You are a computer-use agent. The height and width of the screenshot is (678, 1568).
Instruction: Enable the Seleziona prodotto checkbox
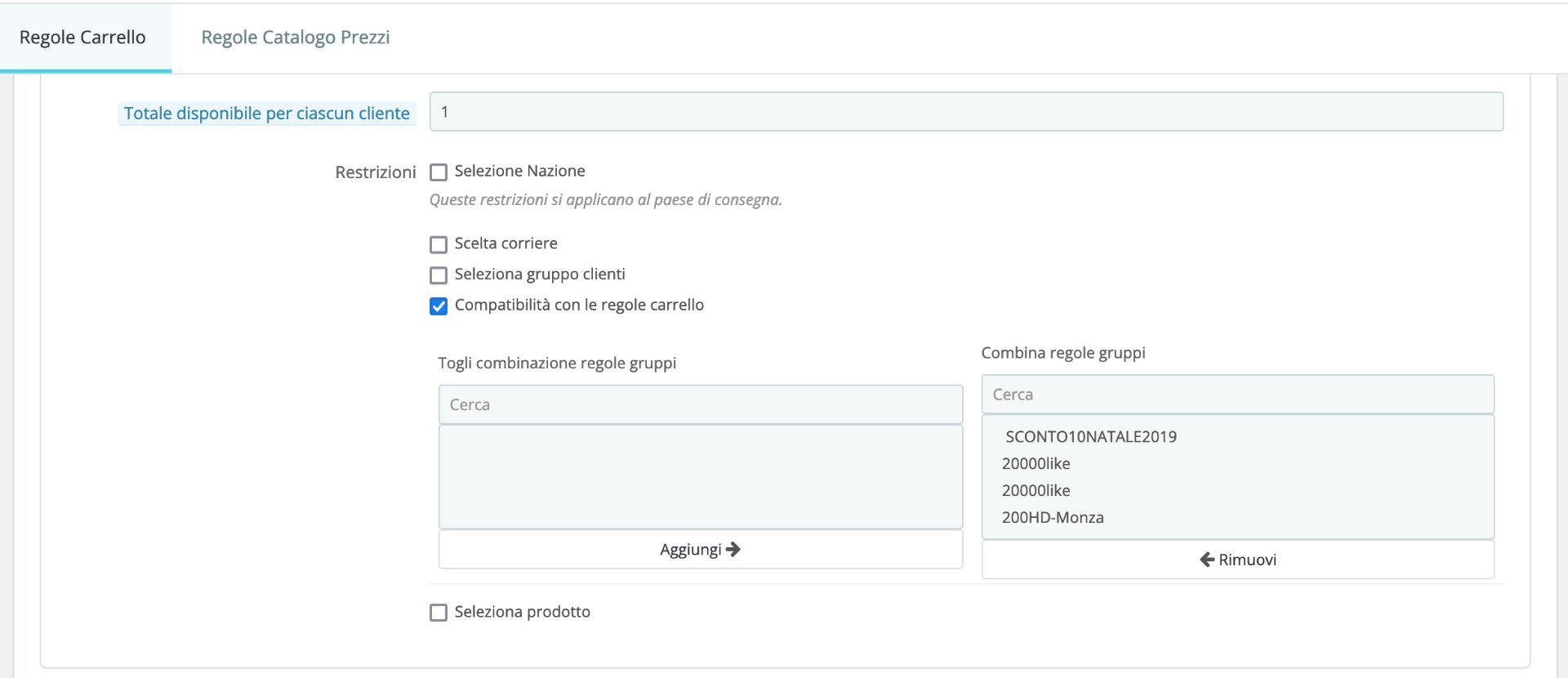pos(439,613)
